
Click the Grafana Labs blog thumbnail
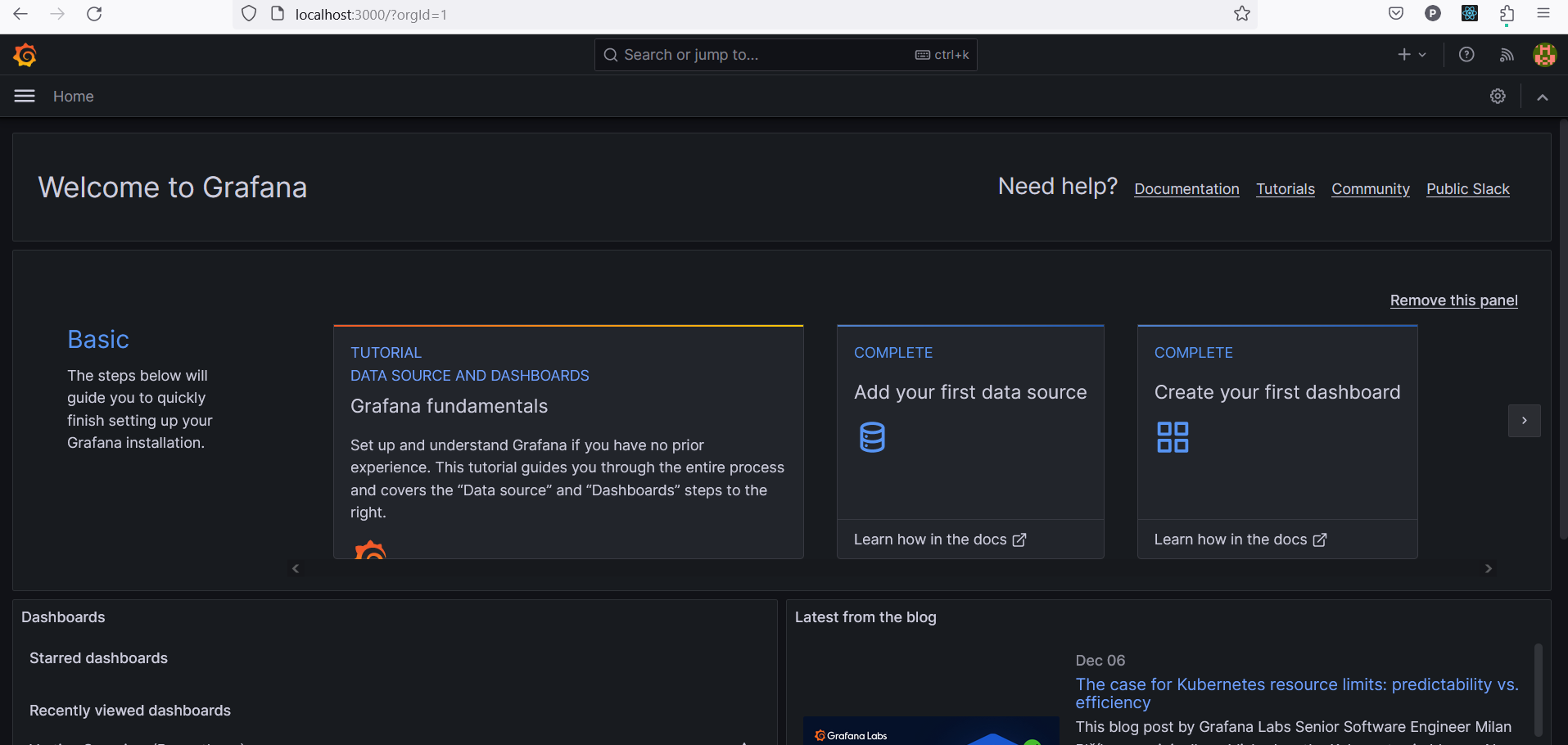click(x=931, y=731)
